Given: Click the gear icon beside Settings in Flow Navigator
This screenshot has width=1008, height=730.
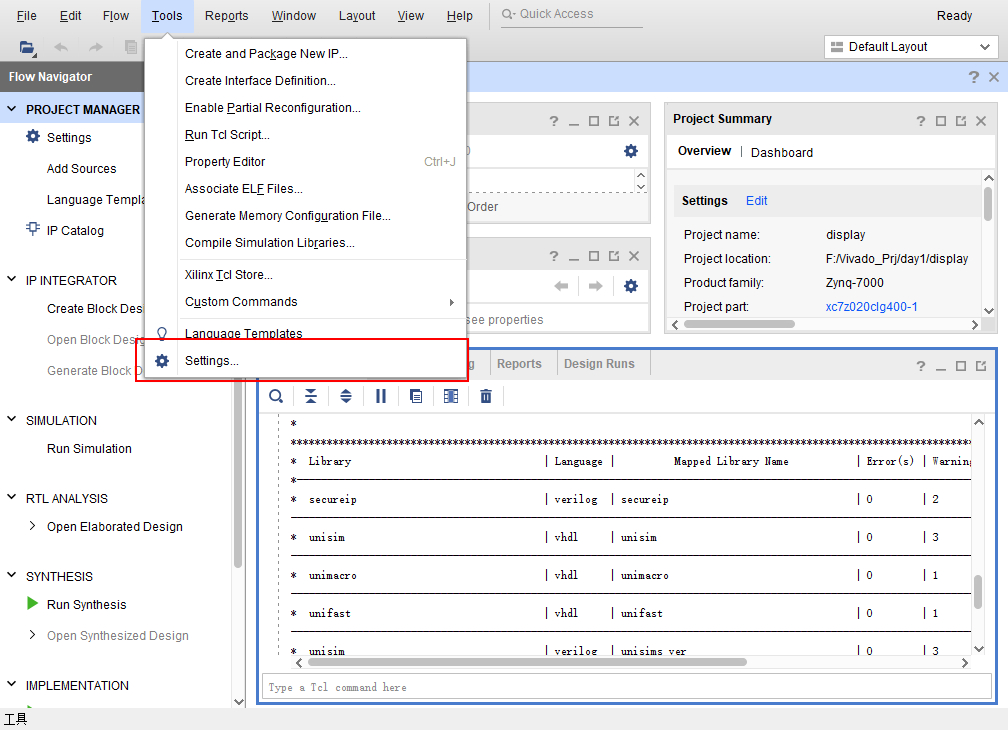Looking at the screenshot, I should point(33,136).
